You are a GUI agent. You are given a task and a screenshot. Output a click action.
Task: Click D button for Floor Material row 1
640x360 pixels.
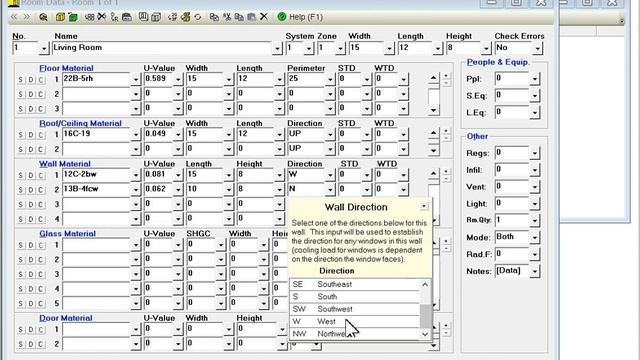31,80
